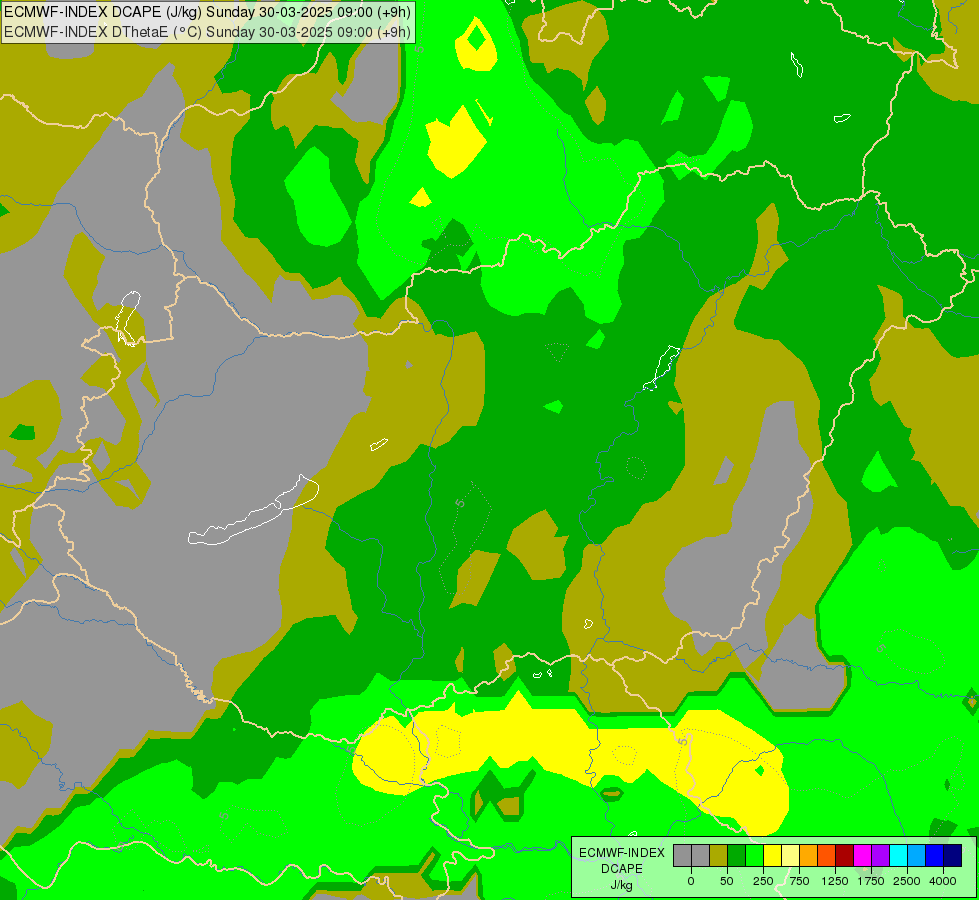Click the '250' legend scale label
This screenshot has width=979, height=900.
763,881
